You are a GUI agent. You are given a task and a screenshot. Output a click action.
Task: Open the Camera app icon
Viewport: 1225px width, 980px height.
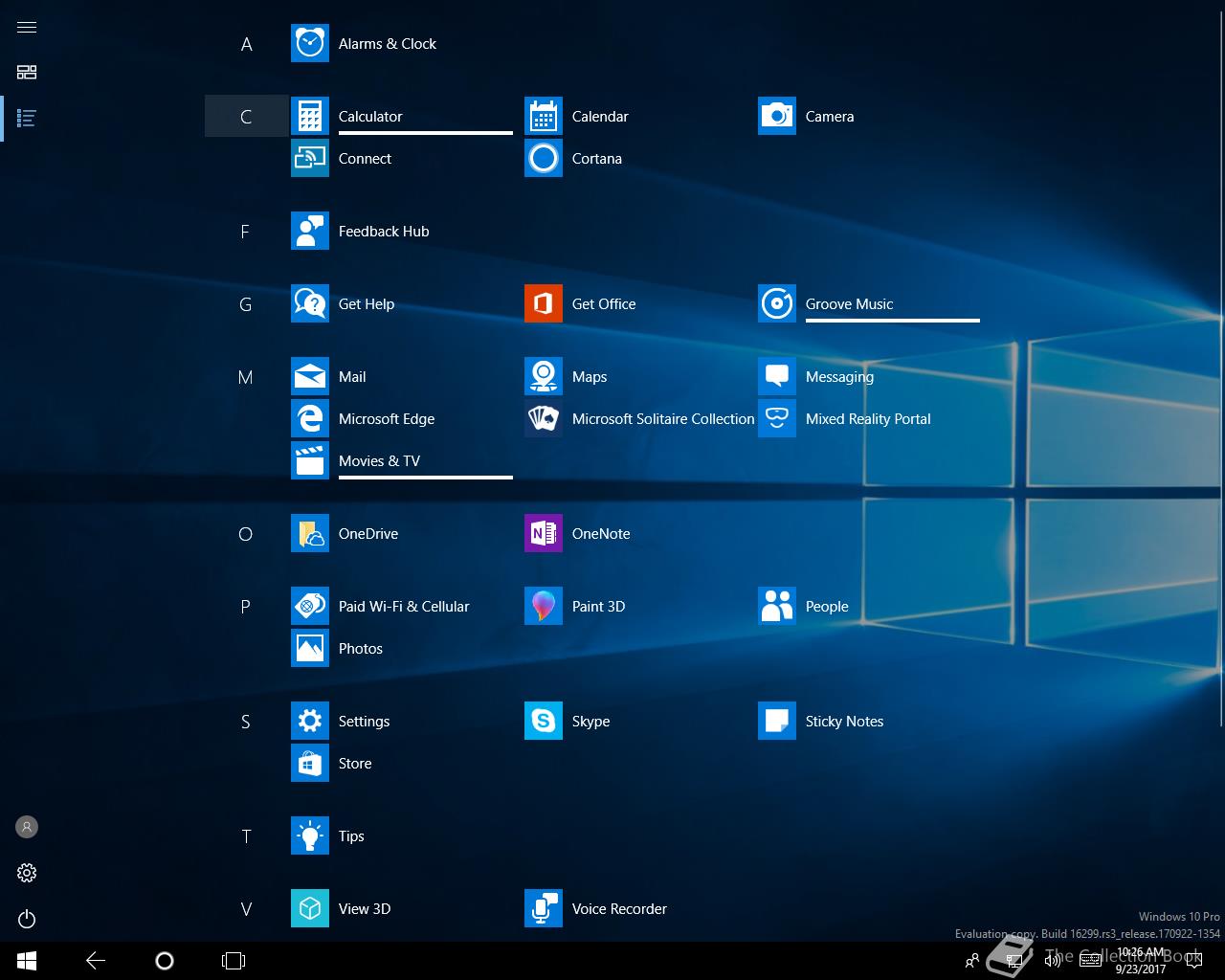pyautogui.click(x=777, y=116)
